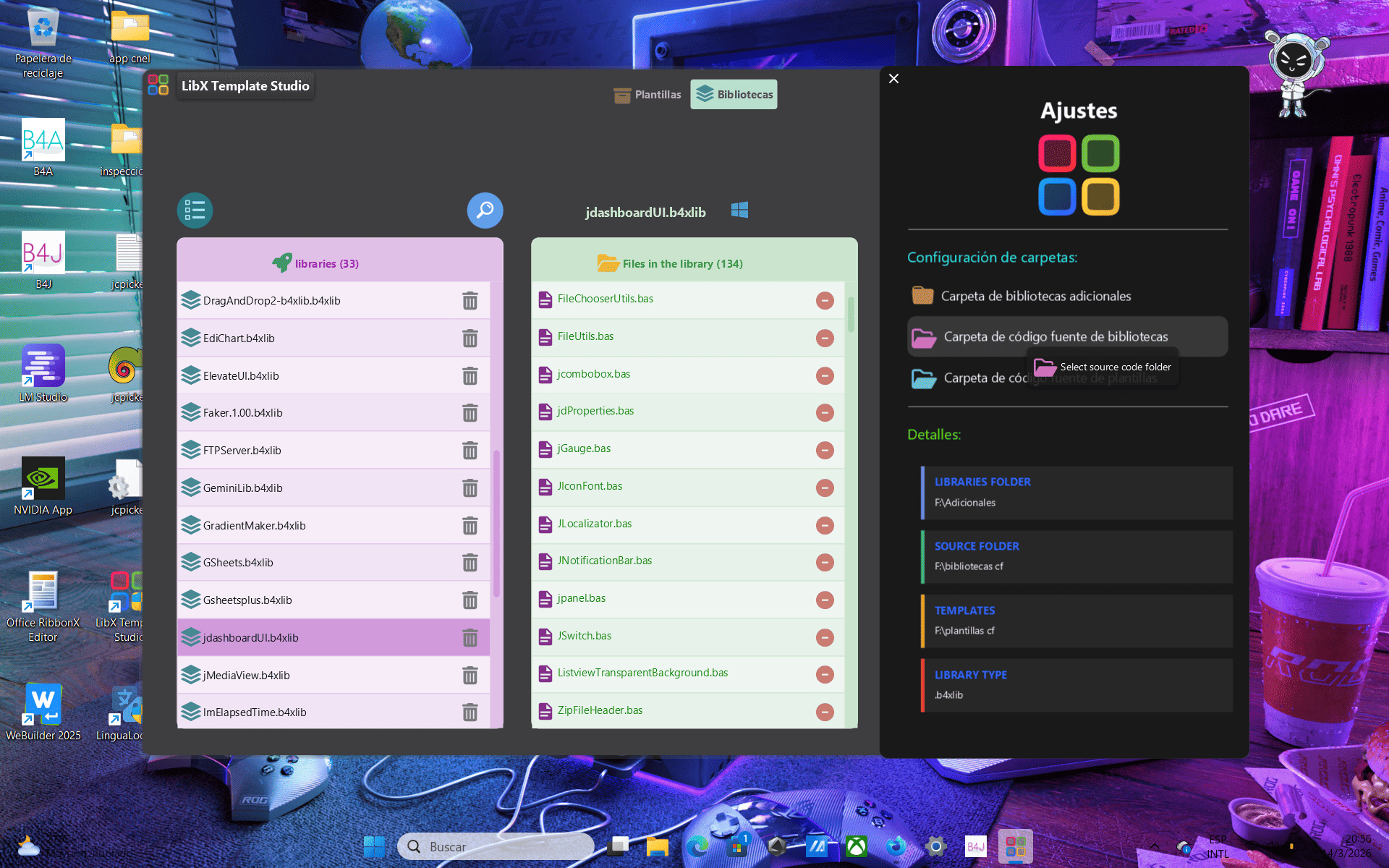This screenshot has width=1389, height=868.
Task: Remove FileChooserUtils.bas with the minus button
Action: [x=825, y=300]
